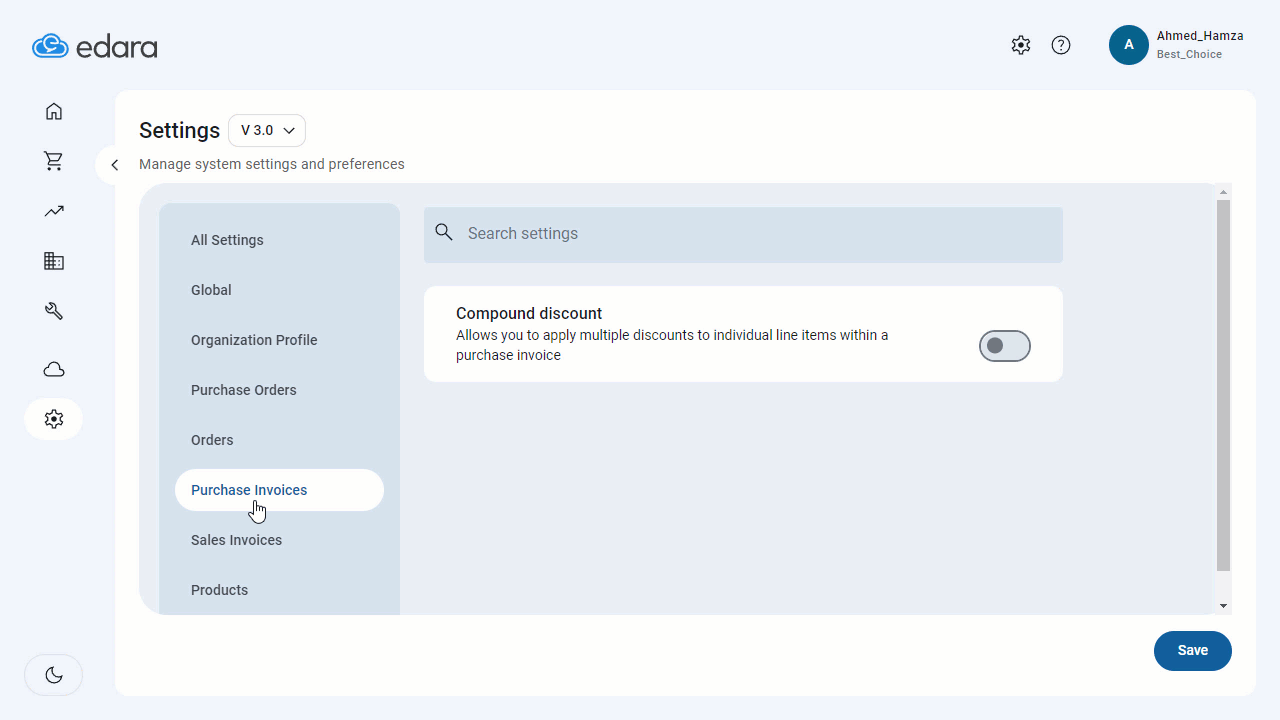Open the shopping cart sidebar icon

click(x=54, y=161)
